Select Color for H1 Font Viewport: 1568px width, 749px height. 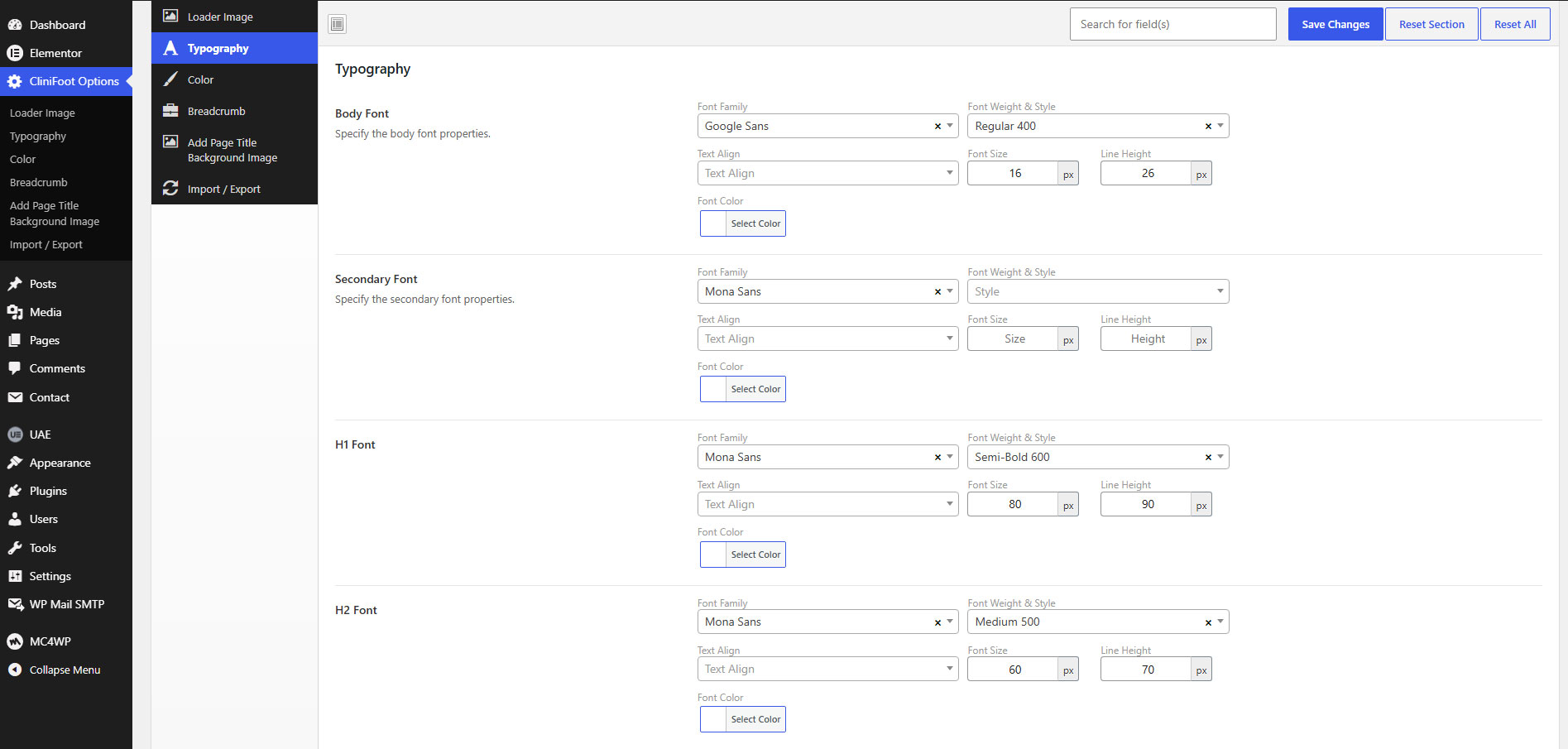point(743,555)
